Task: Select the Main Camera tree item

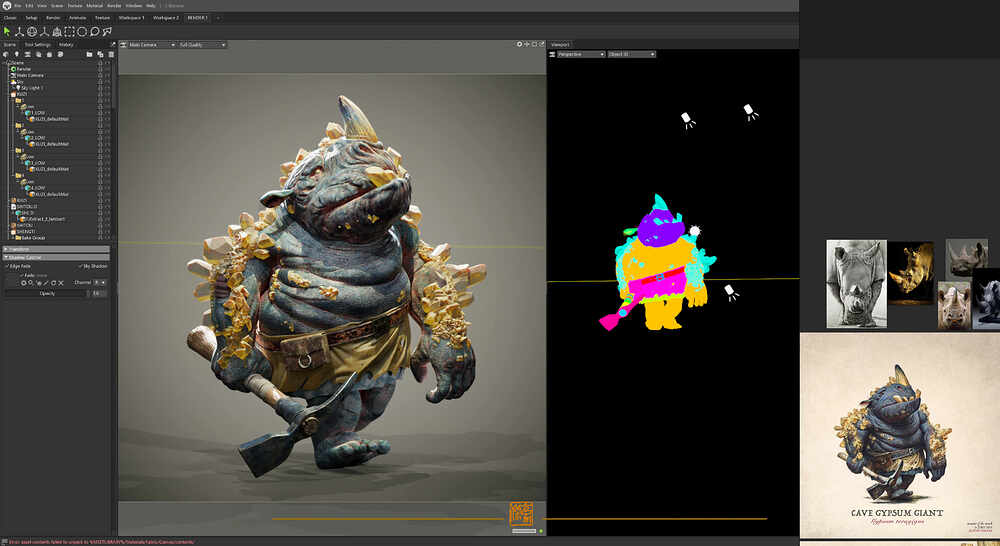Action: pos(29,75)
